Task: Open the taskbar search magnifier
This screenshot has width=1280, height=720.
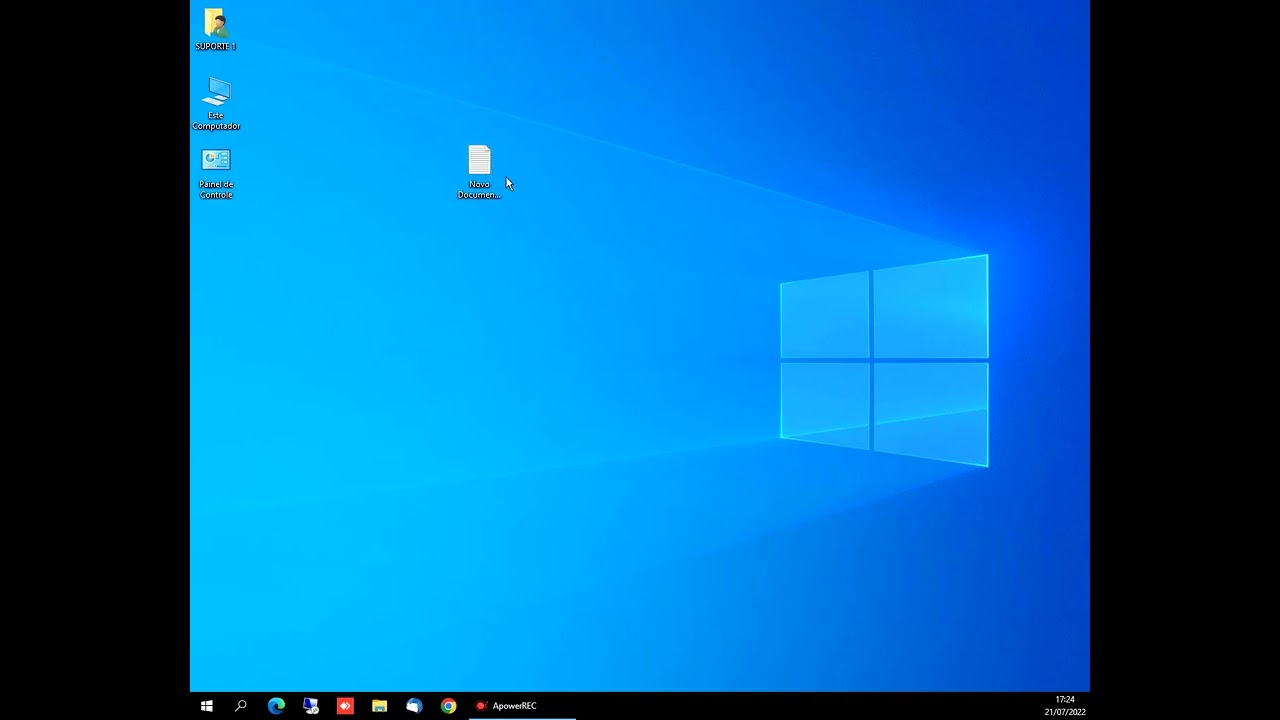Action: point(241,706)
